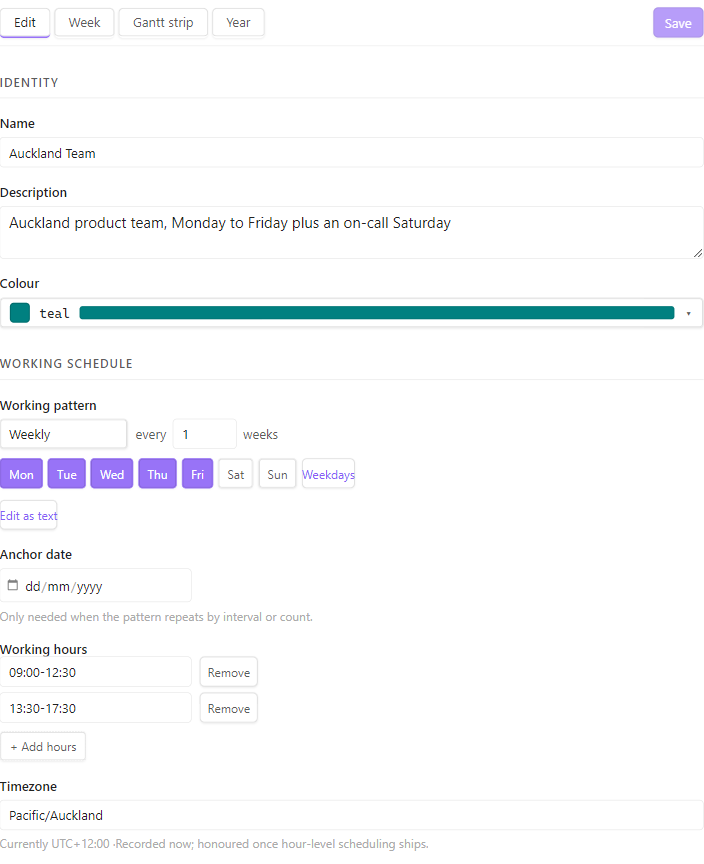Grab the Description resize handle
This screenshot has width=704, height=864.
pyautogui.click(x=698, y=253)
